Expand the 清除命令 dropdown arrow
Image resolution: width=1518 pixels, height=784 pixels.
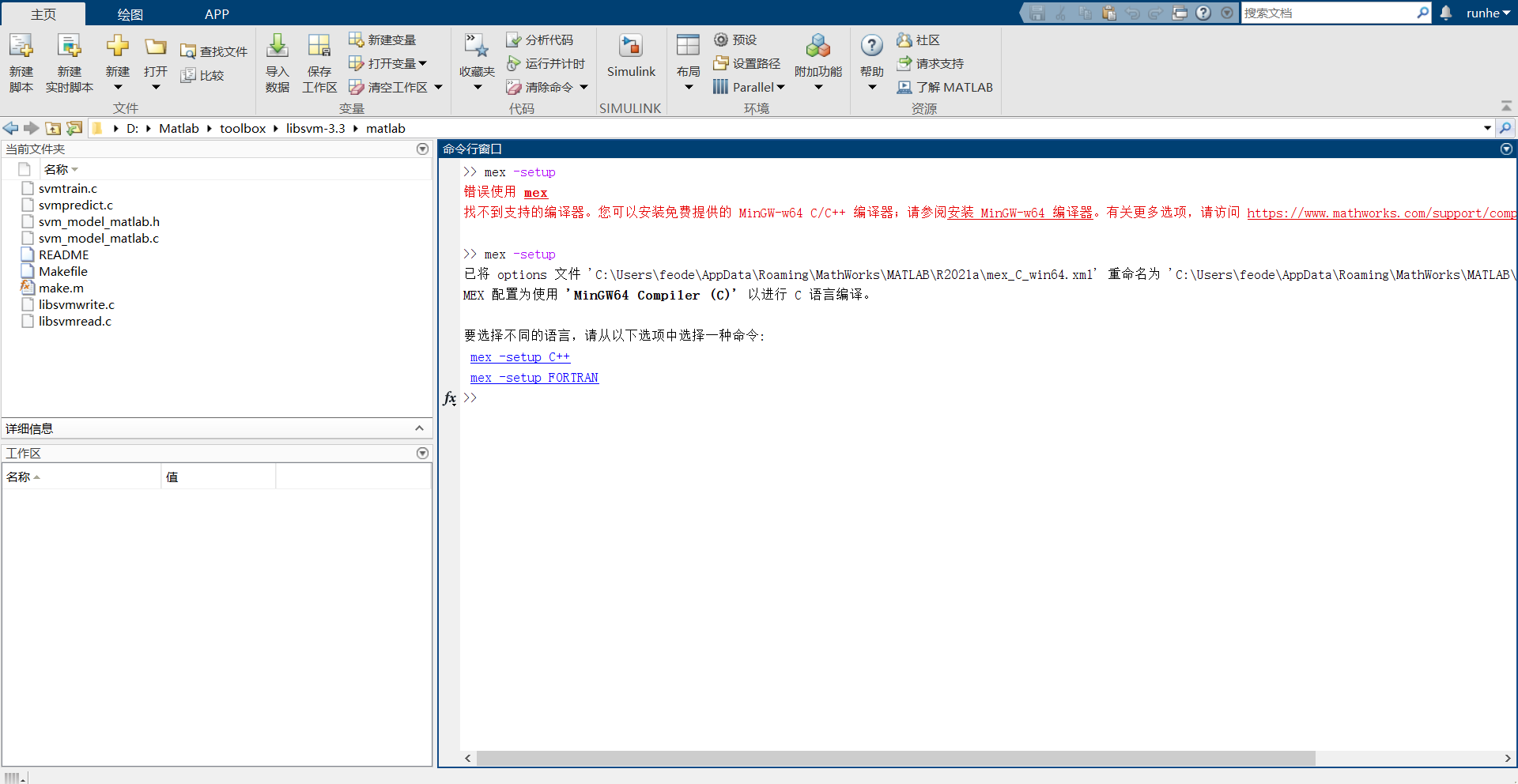coord(583,87)
